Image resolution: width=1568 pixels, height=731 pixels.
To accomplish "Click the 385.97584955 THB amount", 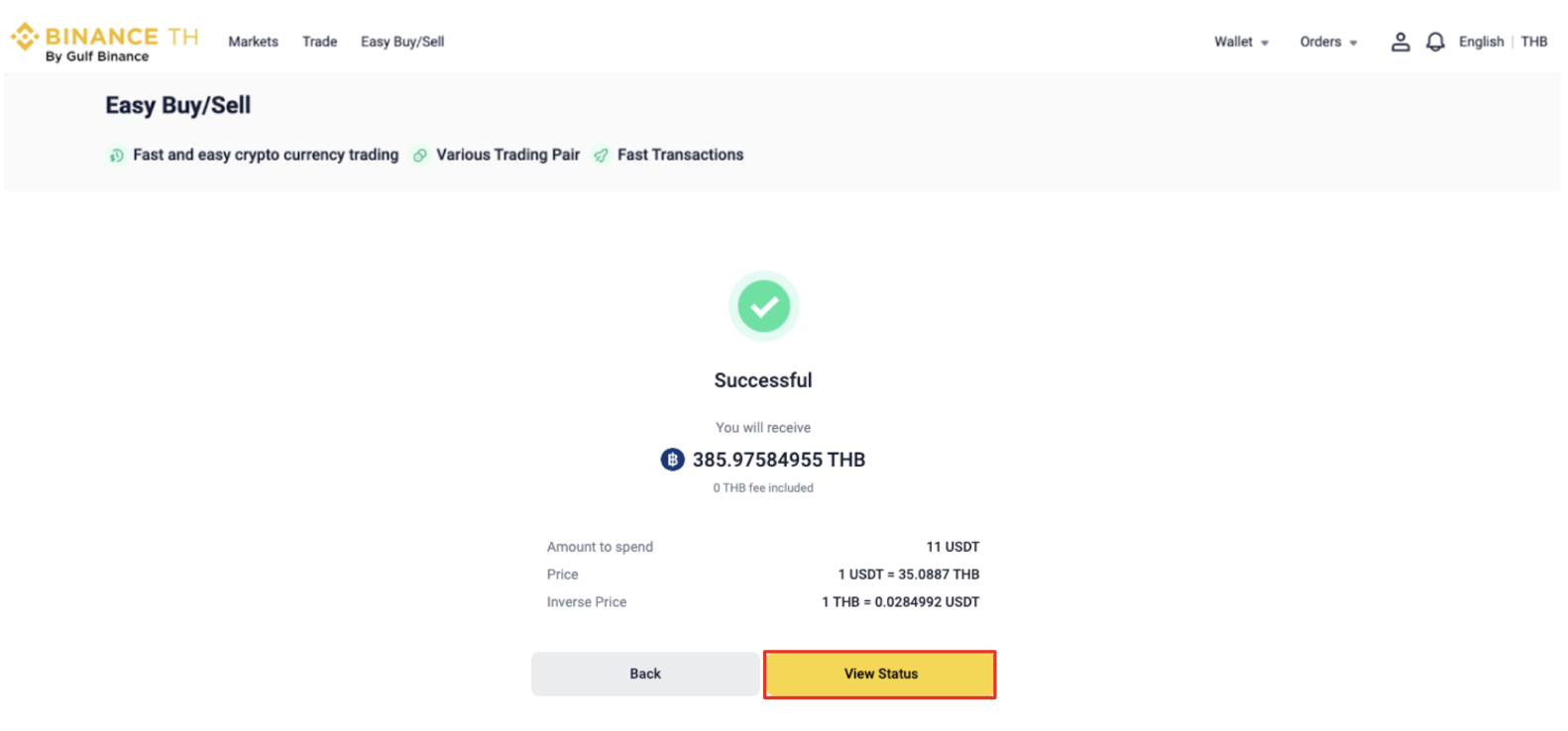I will click(778, 460).
